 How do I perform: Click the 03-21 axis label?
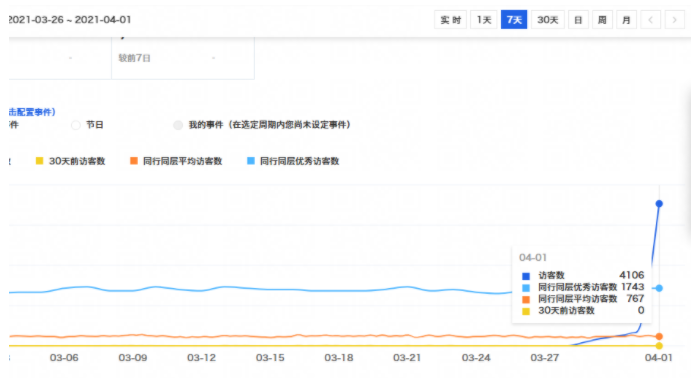click(407, 358)
